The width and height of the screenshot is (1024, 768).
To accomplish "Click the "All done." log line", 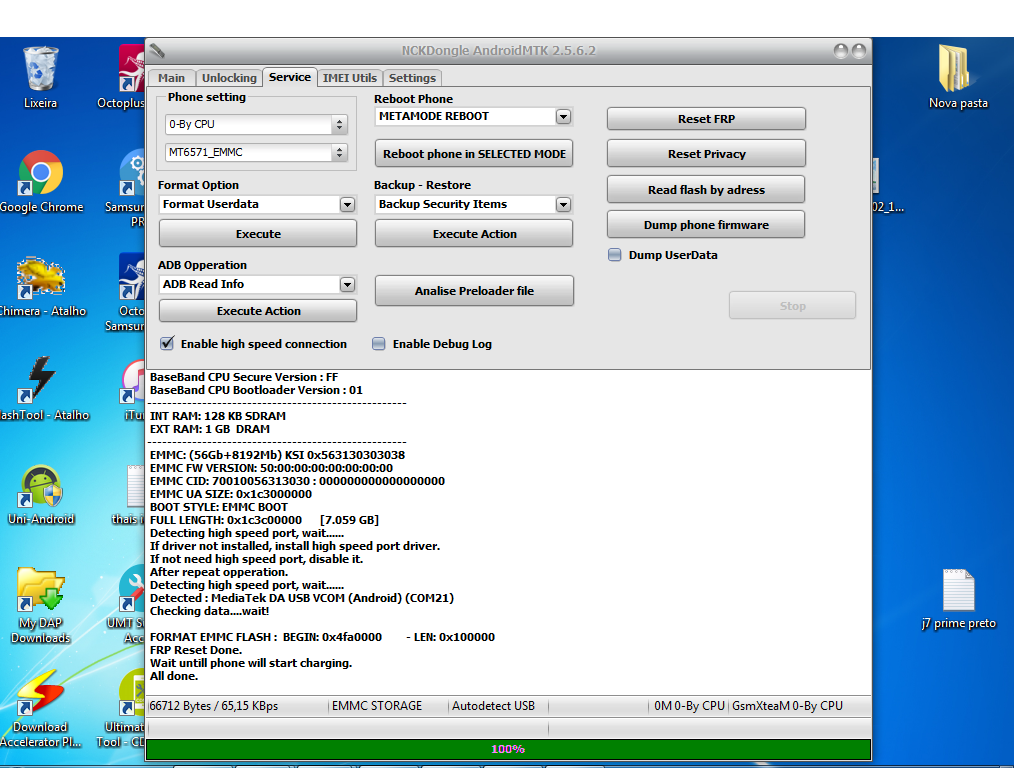I will coord(174,676).
